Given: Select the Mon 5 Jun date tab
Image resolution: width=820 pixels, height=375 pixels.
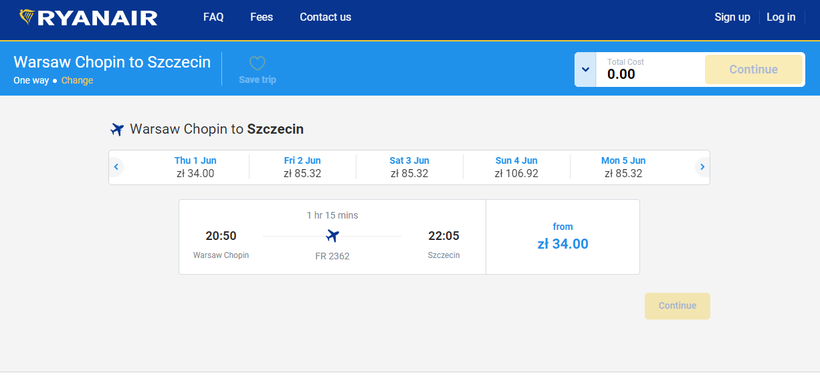Looking at the screenshot, I should tap(623, 167).
